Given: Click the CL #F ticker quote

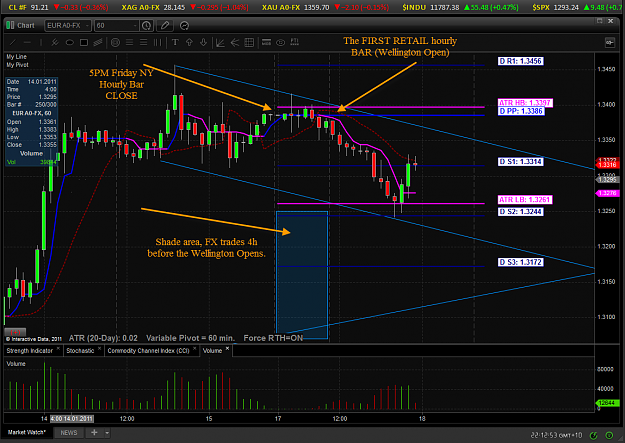Looking at the screenshot, I should 58,7.
